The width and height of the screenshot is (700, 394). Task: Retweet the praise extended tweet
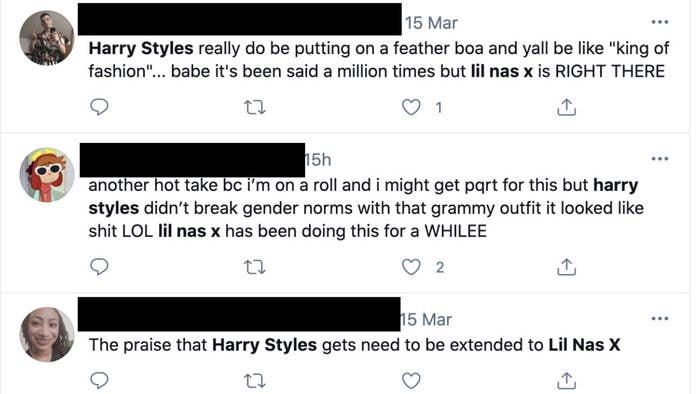[x=255, y=381]
